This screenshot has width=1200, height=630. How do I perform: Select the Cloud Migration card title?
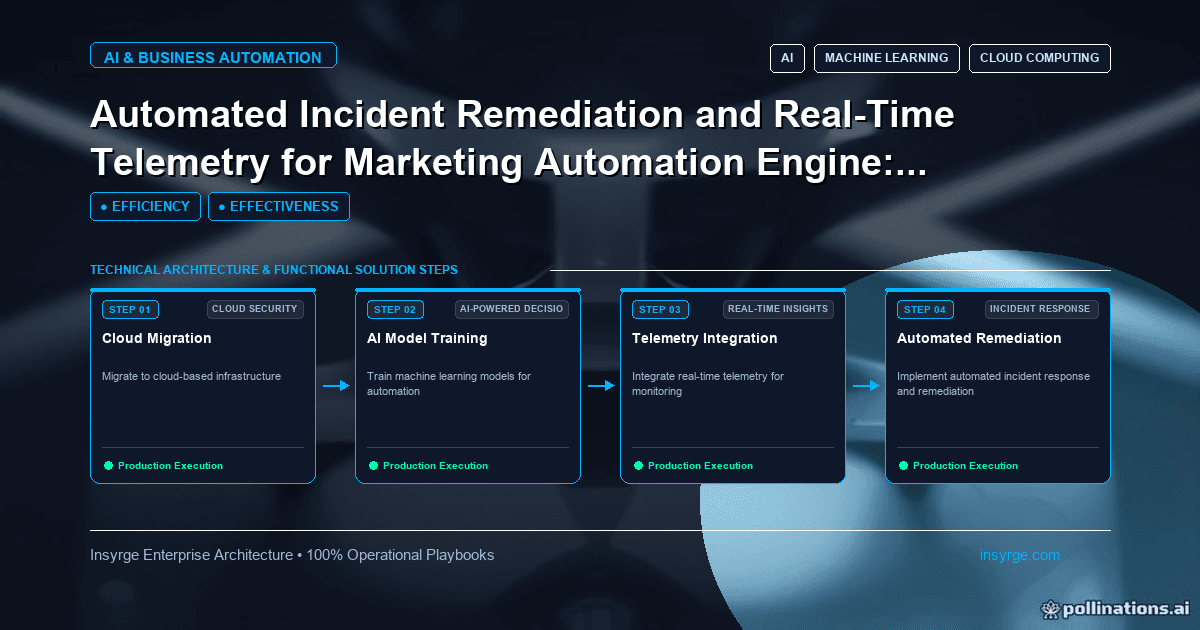pos(157,338)
